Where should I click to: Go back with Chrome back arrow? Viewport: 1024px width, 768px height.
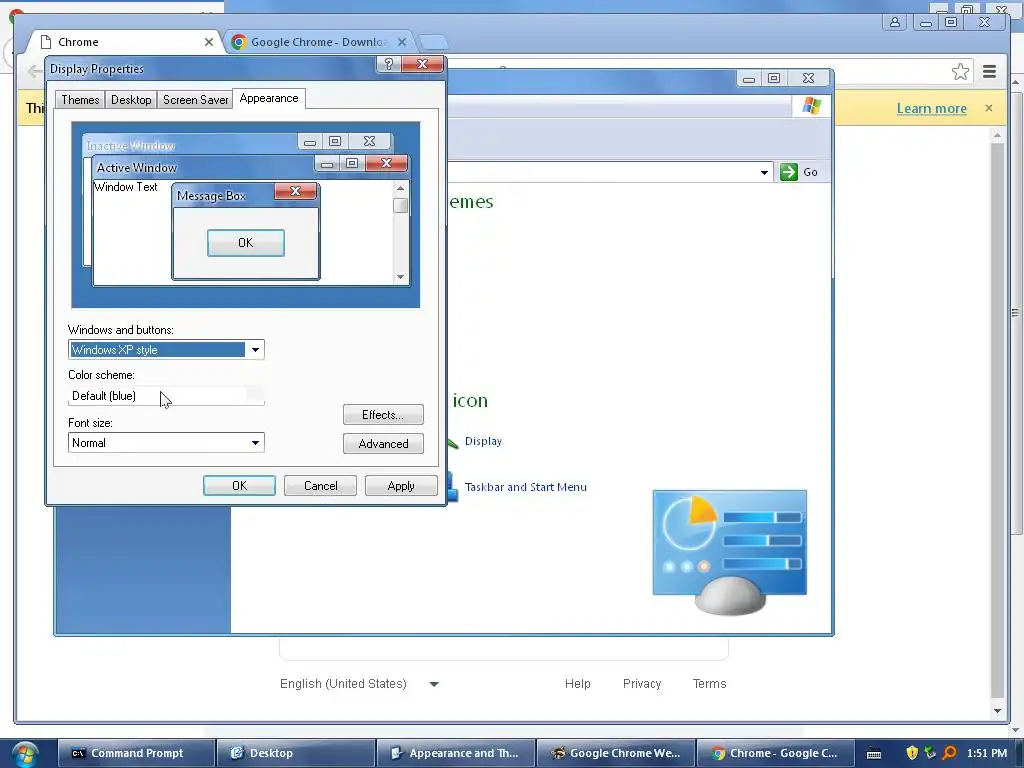click(34, 71)
